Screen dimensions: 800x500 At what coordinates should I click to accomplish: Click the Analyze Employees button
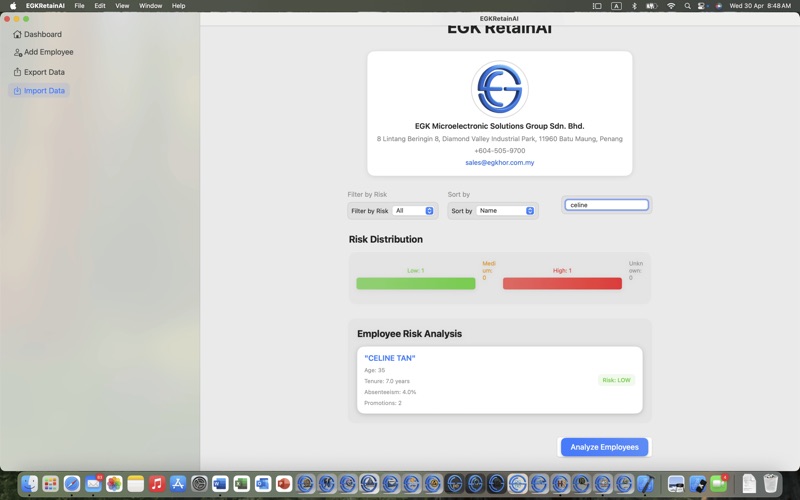pyautogui.click(x=604, y=447)
